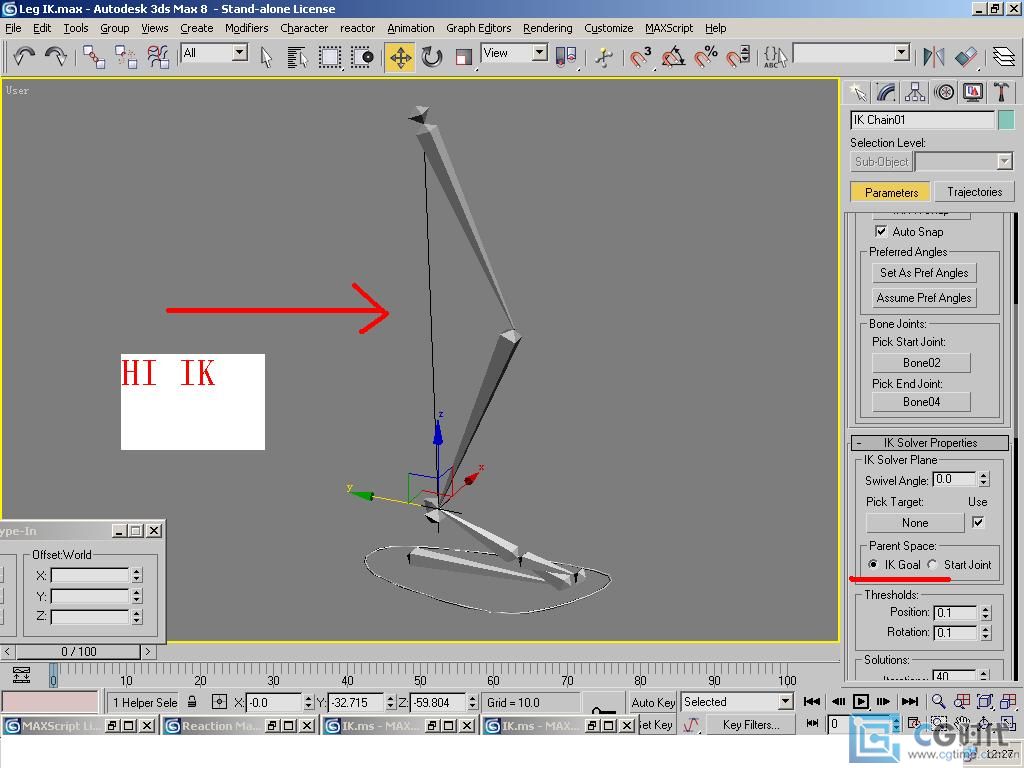Screen dimensions: 1024x768
Task: Open the File menu
Action: (13, 28)
